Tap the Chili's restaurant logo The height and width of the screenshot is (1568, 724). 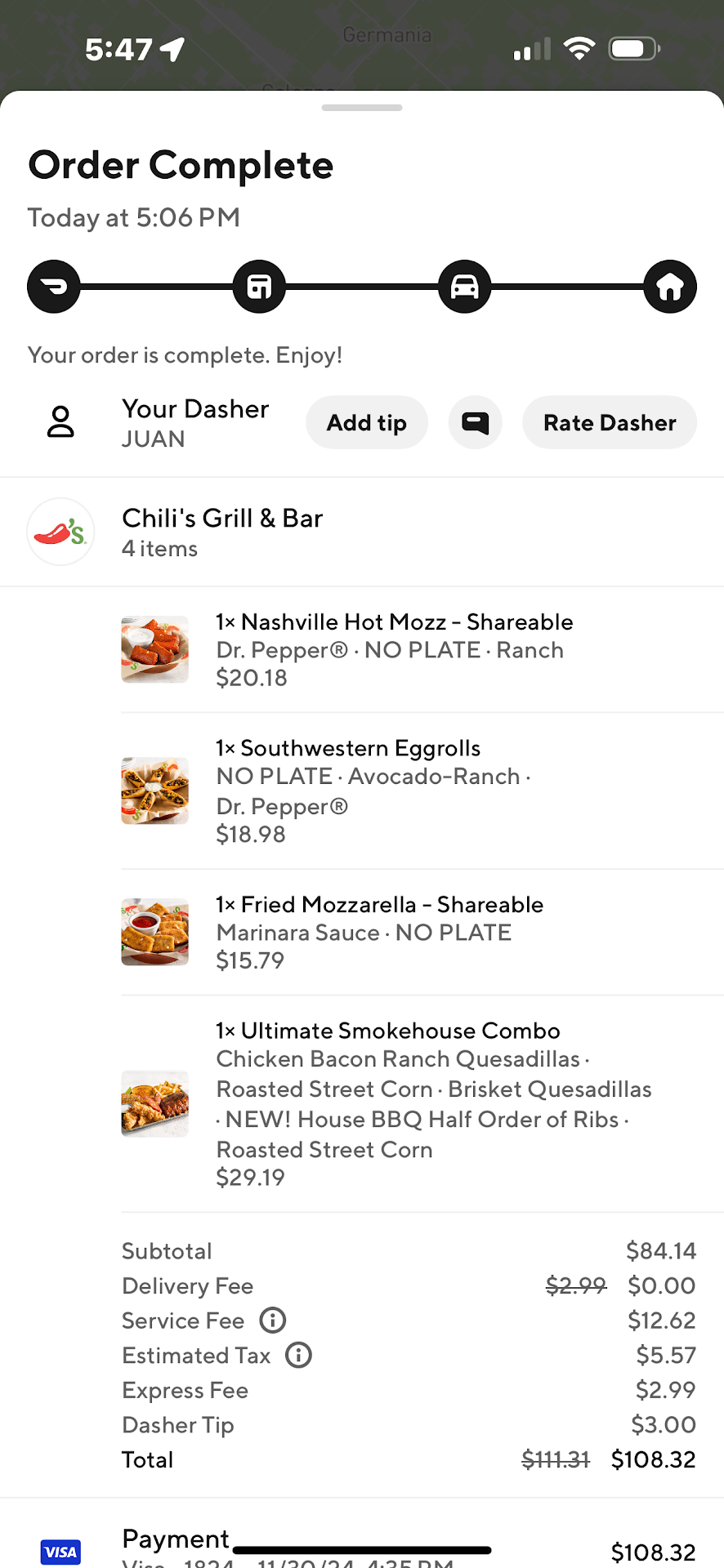[60, 532]
